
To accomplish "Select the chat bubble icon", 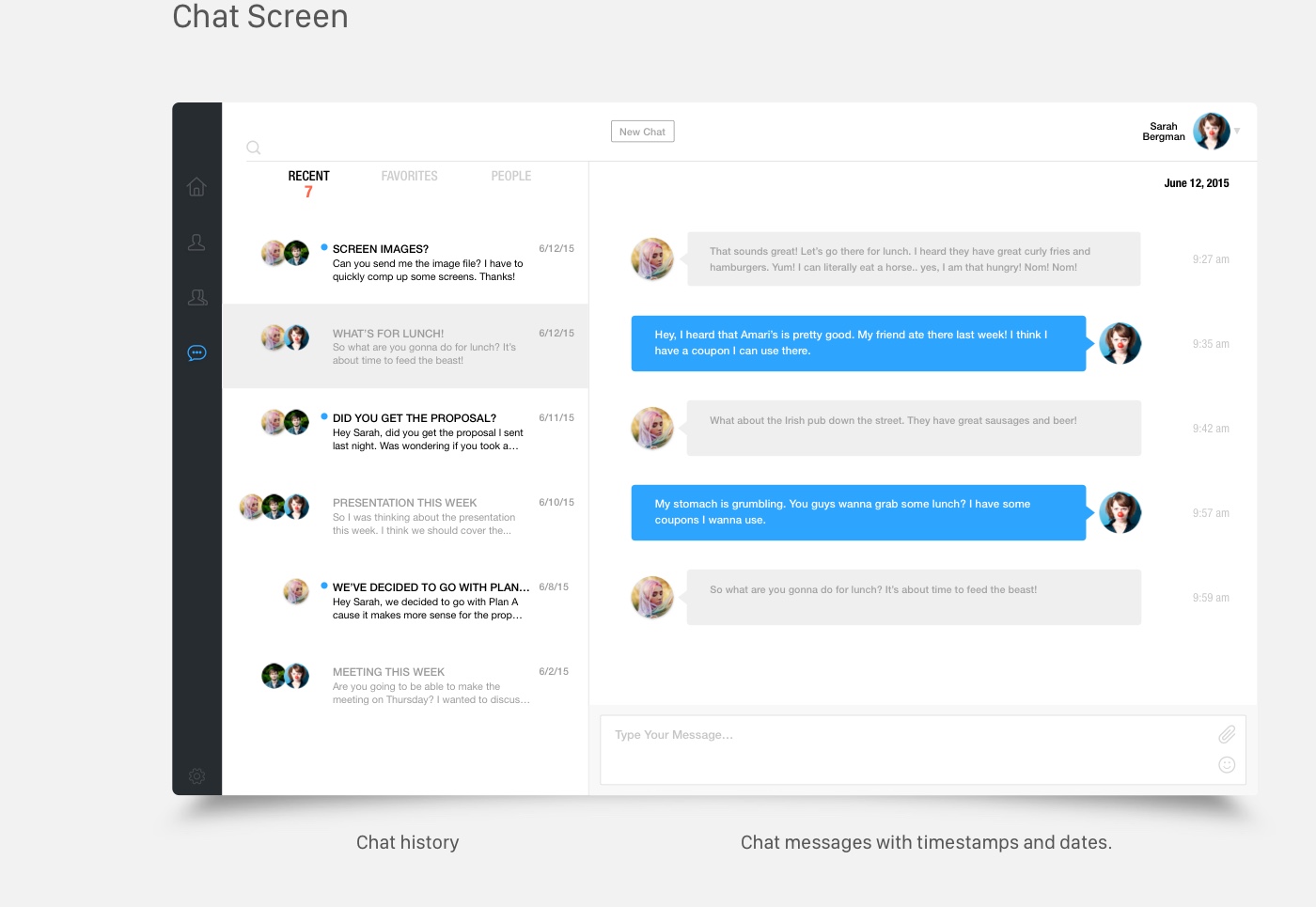I will [x=196, y=353].
